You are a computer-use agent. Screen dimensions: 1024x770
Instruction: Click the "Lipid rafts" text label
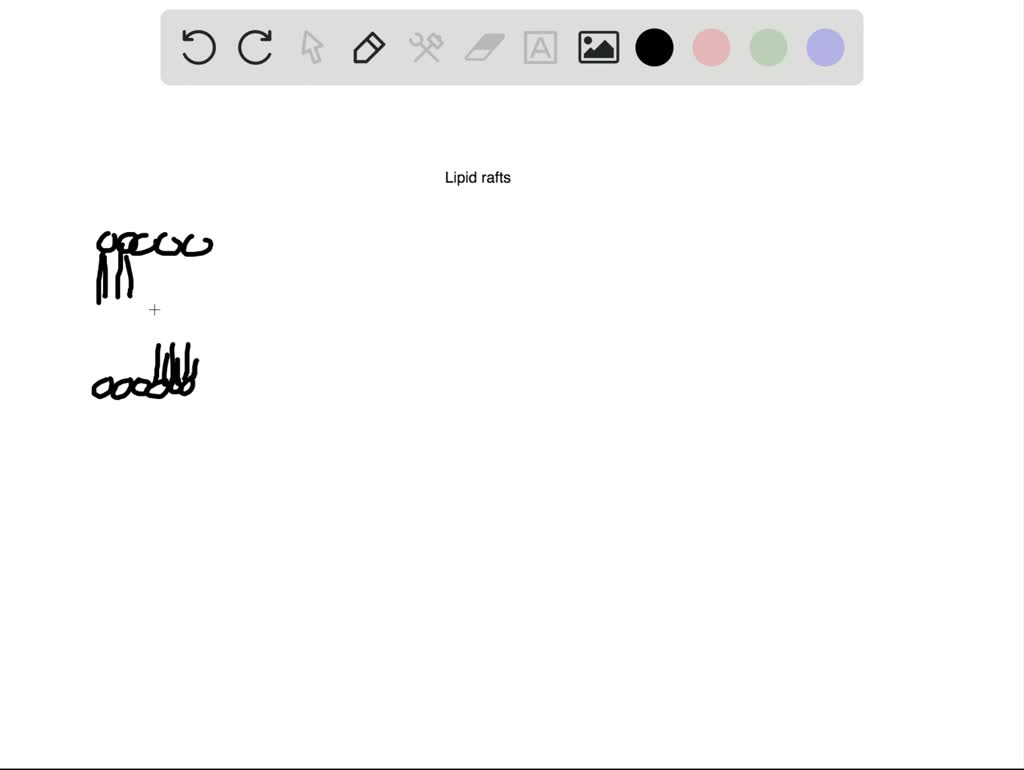(477, 178)
